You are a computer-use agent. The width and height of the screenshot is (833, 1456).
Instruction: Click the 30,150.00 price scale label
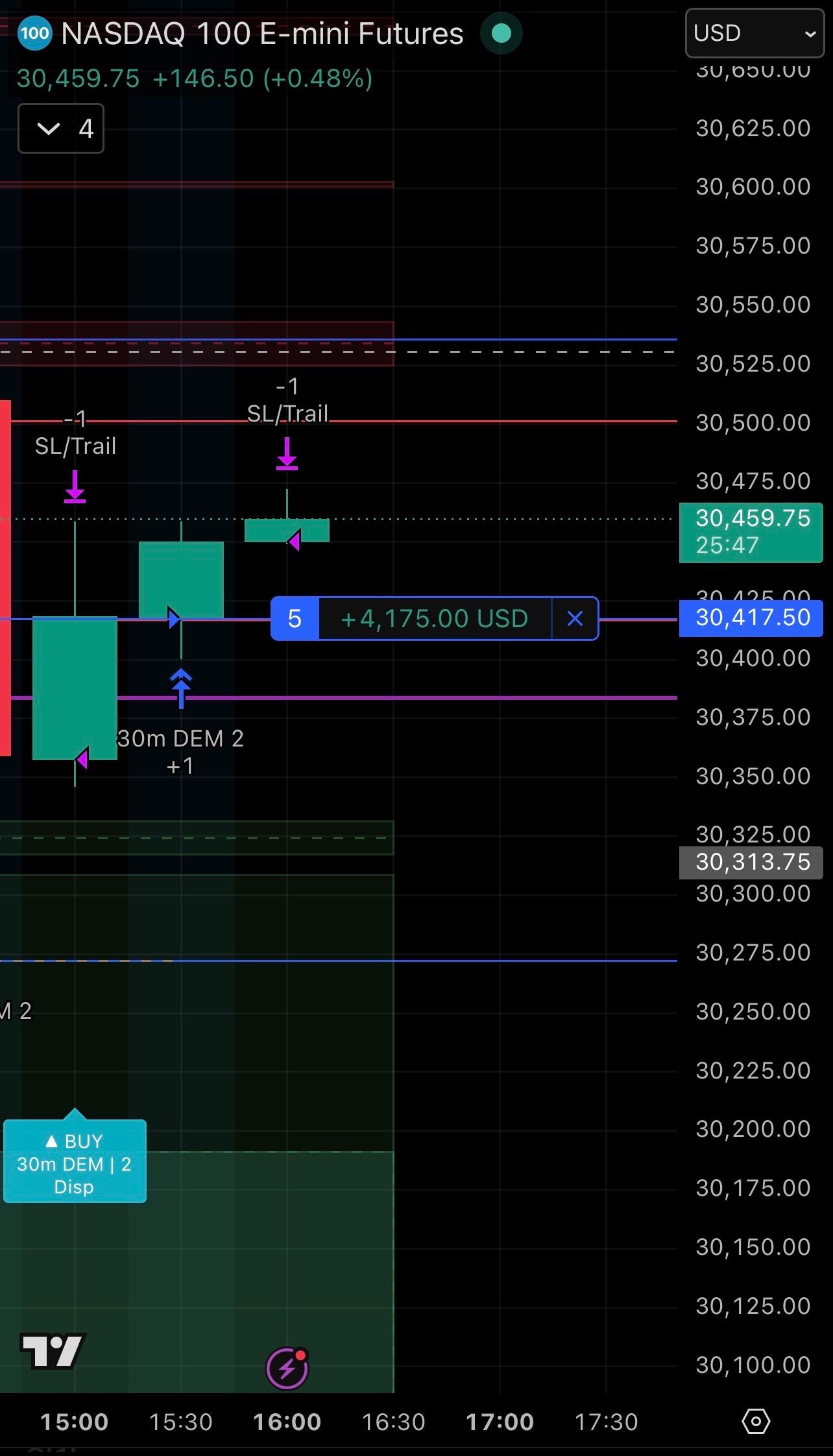pos(753,1247)
